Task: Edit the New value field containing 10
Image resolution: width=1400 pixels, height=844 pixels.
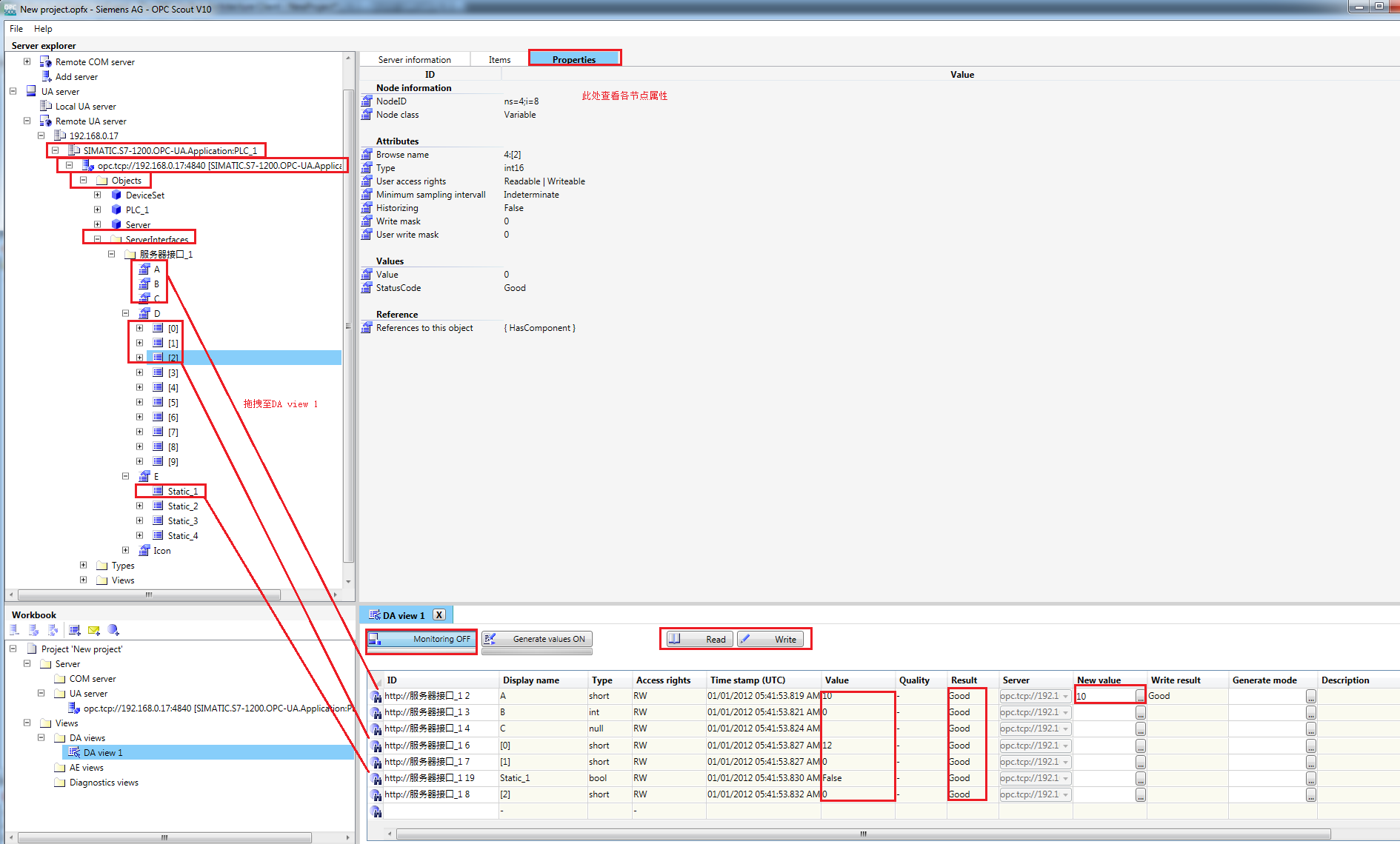Action: click(1104, 696)
